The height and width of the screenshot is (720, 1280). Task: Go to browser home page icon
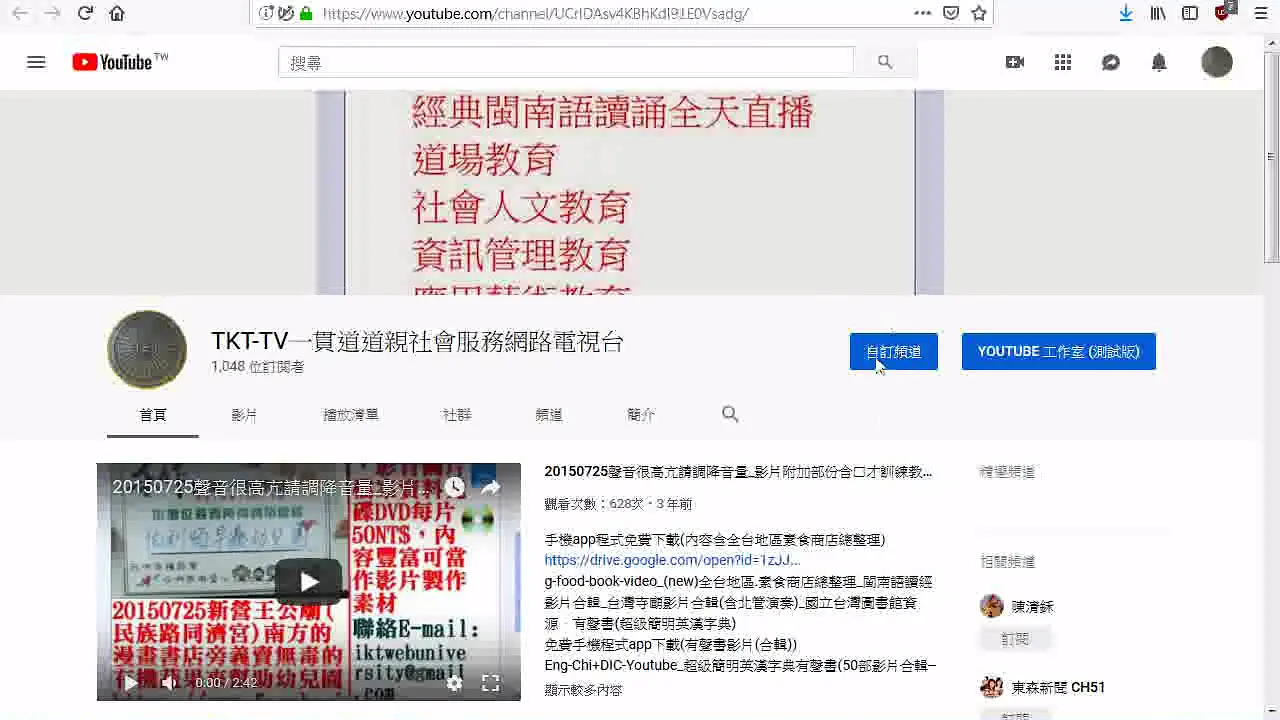tap(117, 13)
